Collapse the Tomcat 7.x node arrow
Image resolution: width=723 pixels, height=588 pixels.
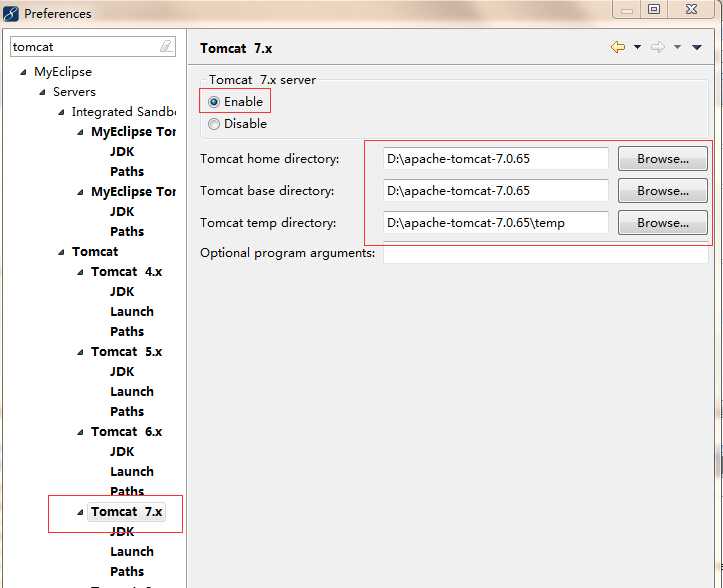(80, 512)
